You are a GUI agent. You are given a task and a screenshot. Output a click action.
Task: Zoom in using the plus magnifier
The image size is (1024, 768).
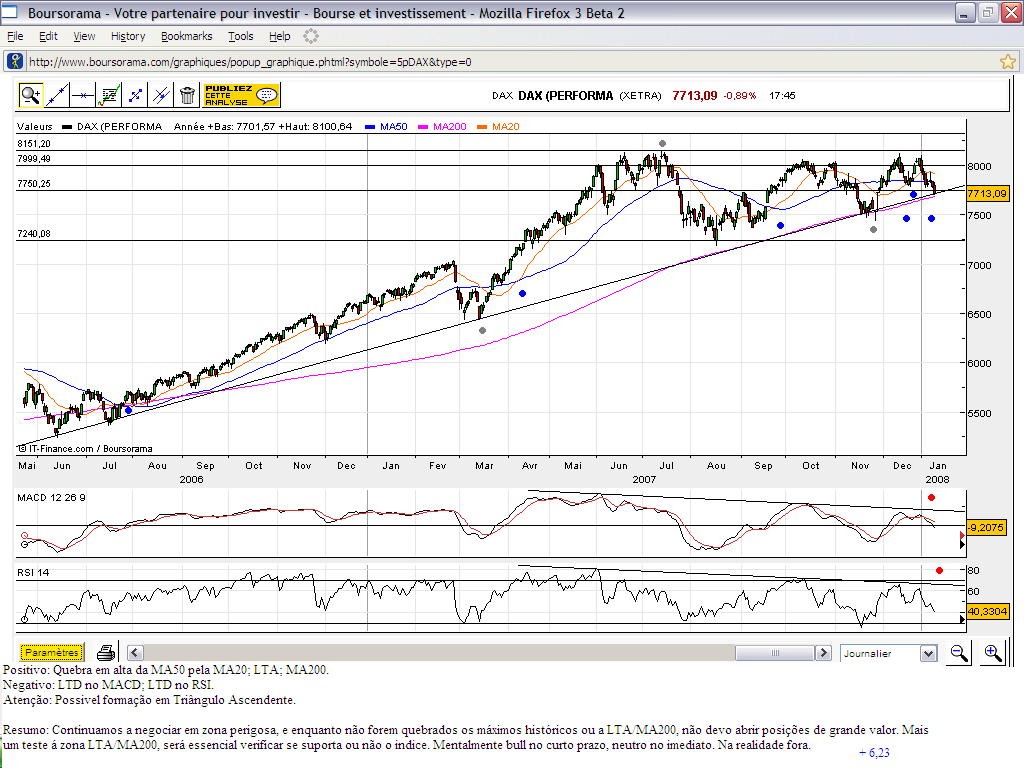[993, 652]
